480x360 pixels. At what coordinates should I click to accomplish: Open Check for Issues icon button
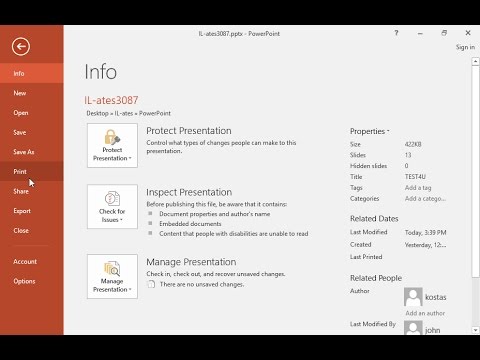[112, 207]
